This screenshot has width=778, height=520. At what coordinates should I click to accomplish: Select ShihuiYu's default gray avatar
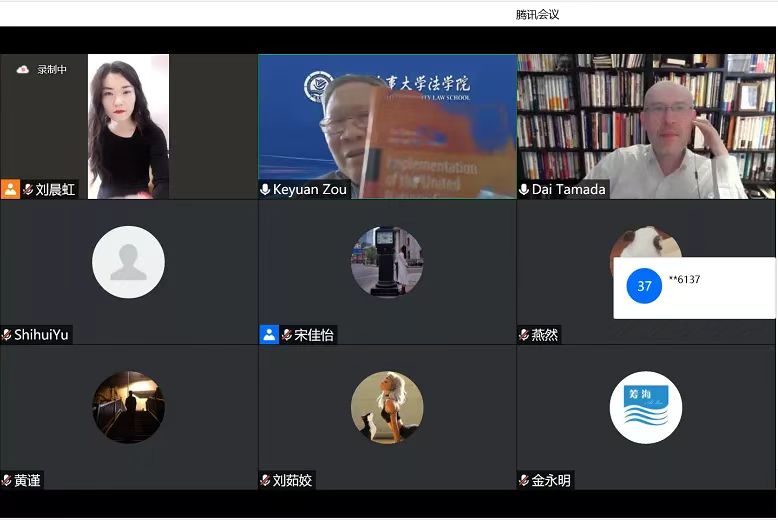(x=128, y=262)
